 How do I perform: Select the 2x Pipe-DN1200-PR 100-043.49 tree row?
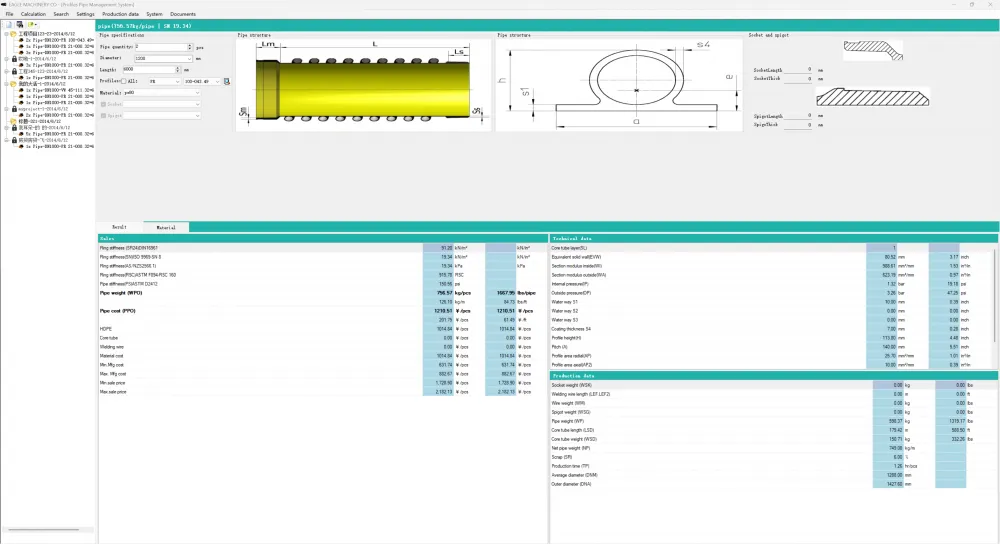coord(59,40)
